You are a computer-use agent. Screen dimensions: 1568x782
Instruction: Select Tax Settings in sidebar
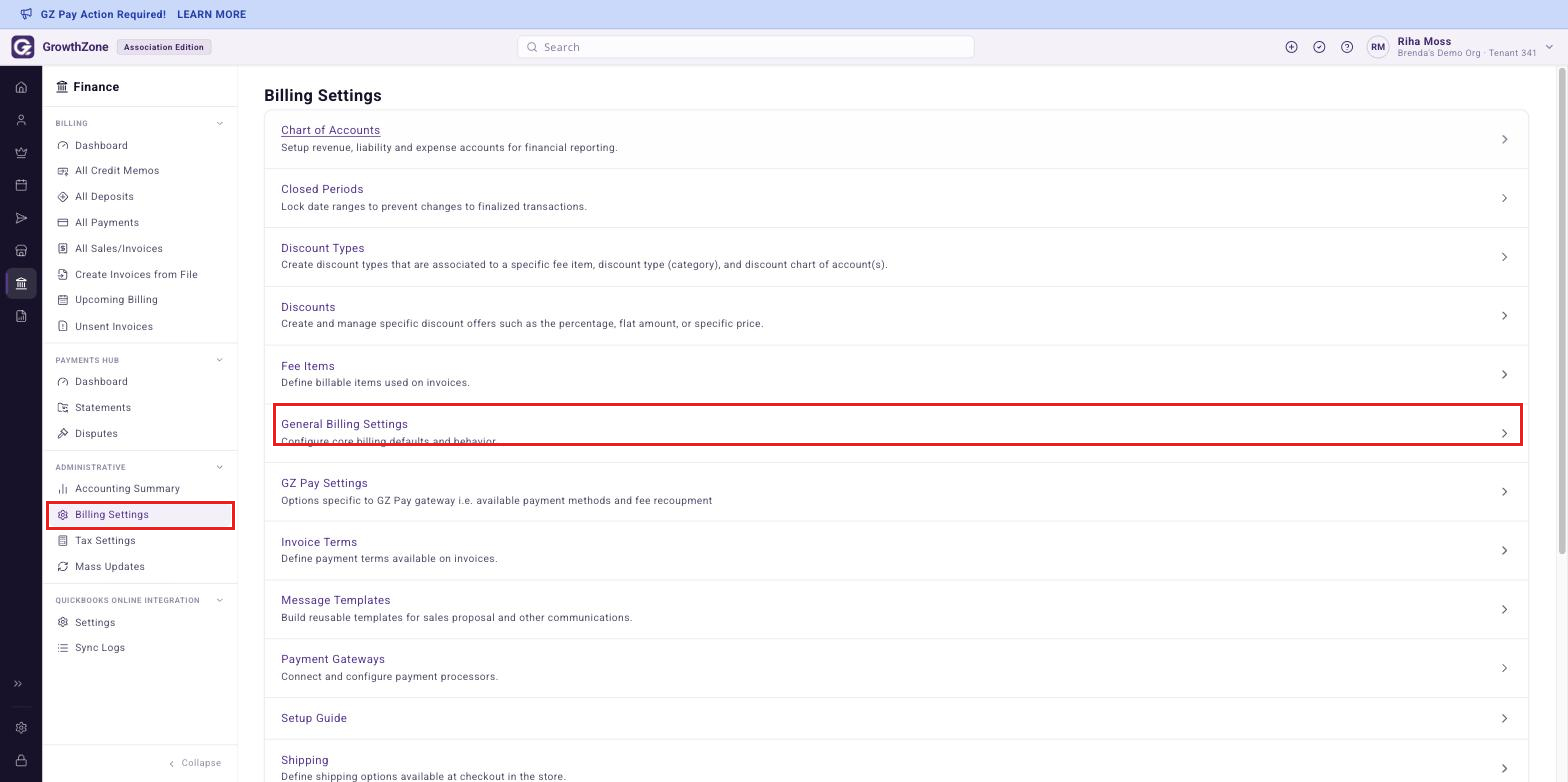click(x=105, y=541)
